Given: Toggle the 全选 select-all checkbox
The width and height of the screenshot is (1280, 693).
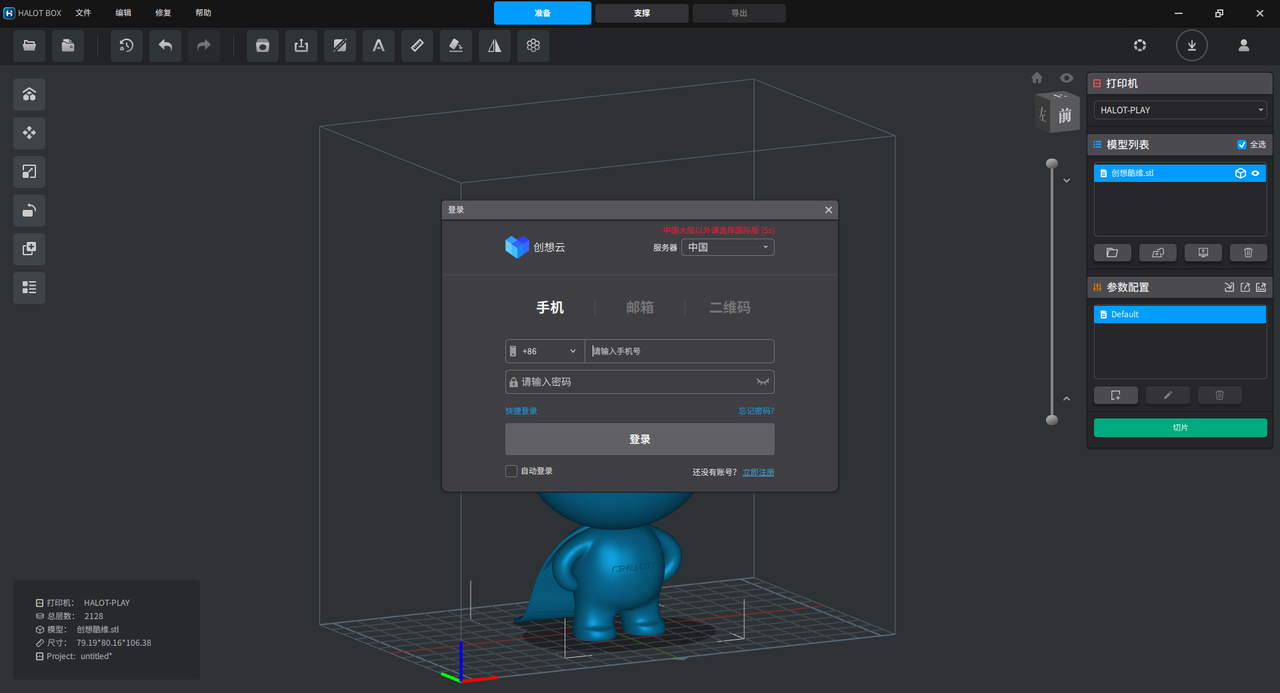Looking at the screenshot, I should click(1243, 145).
